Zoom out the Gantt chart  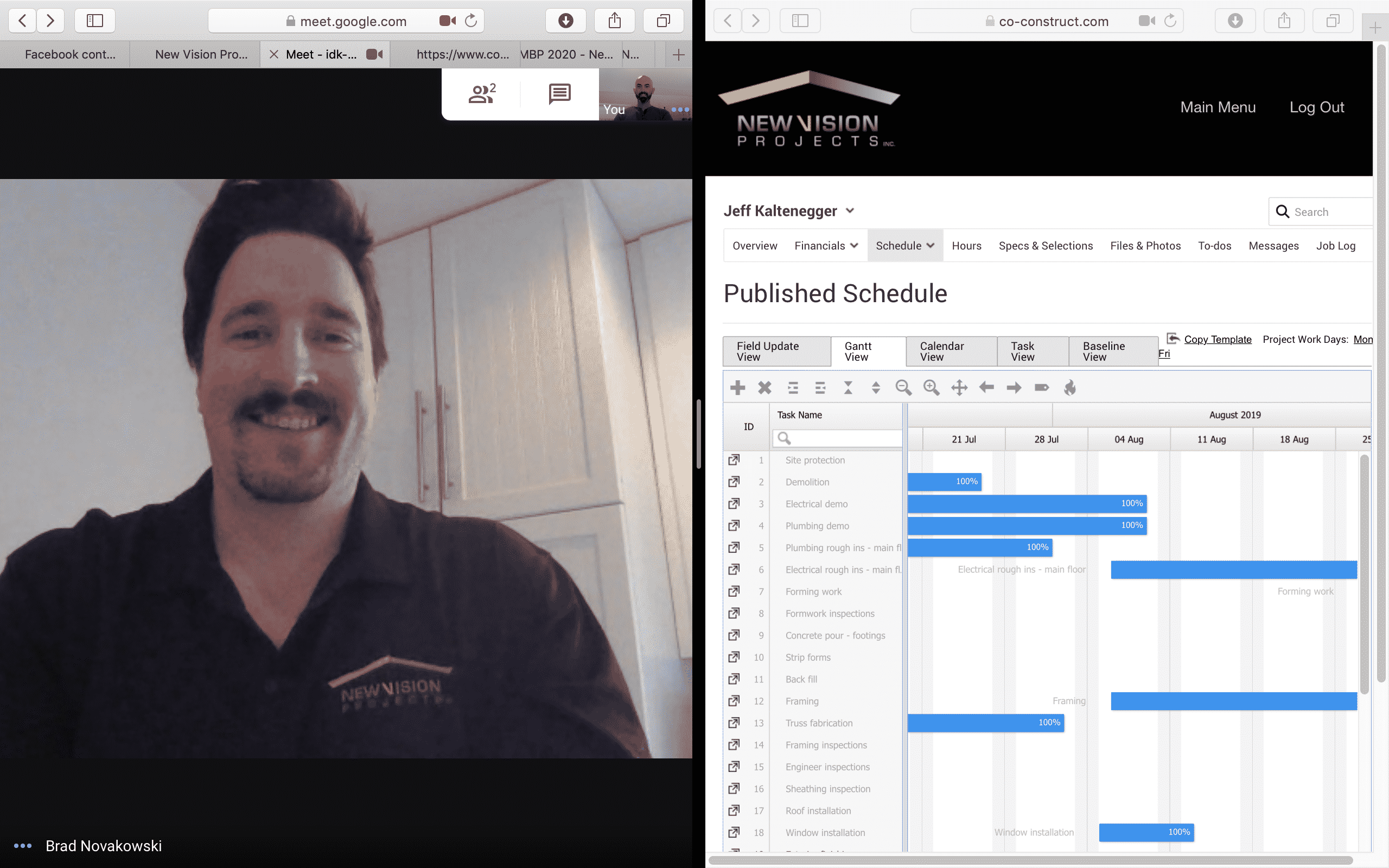(x=903, y=387)
